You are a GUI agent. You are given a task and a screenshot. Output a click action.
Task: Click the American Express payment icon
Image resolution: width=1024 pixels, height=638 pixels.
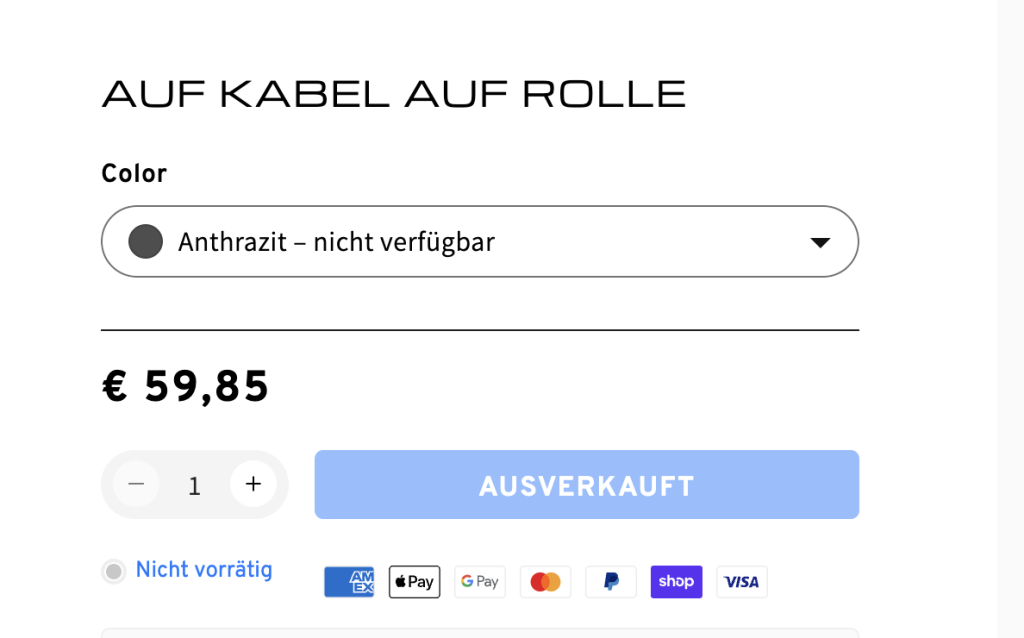pyautogui.click(x=349, y=582)
